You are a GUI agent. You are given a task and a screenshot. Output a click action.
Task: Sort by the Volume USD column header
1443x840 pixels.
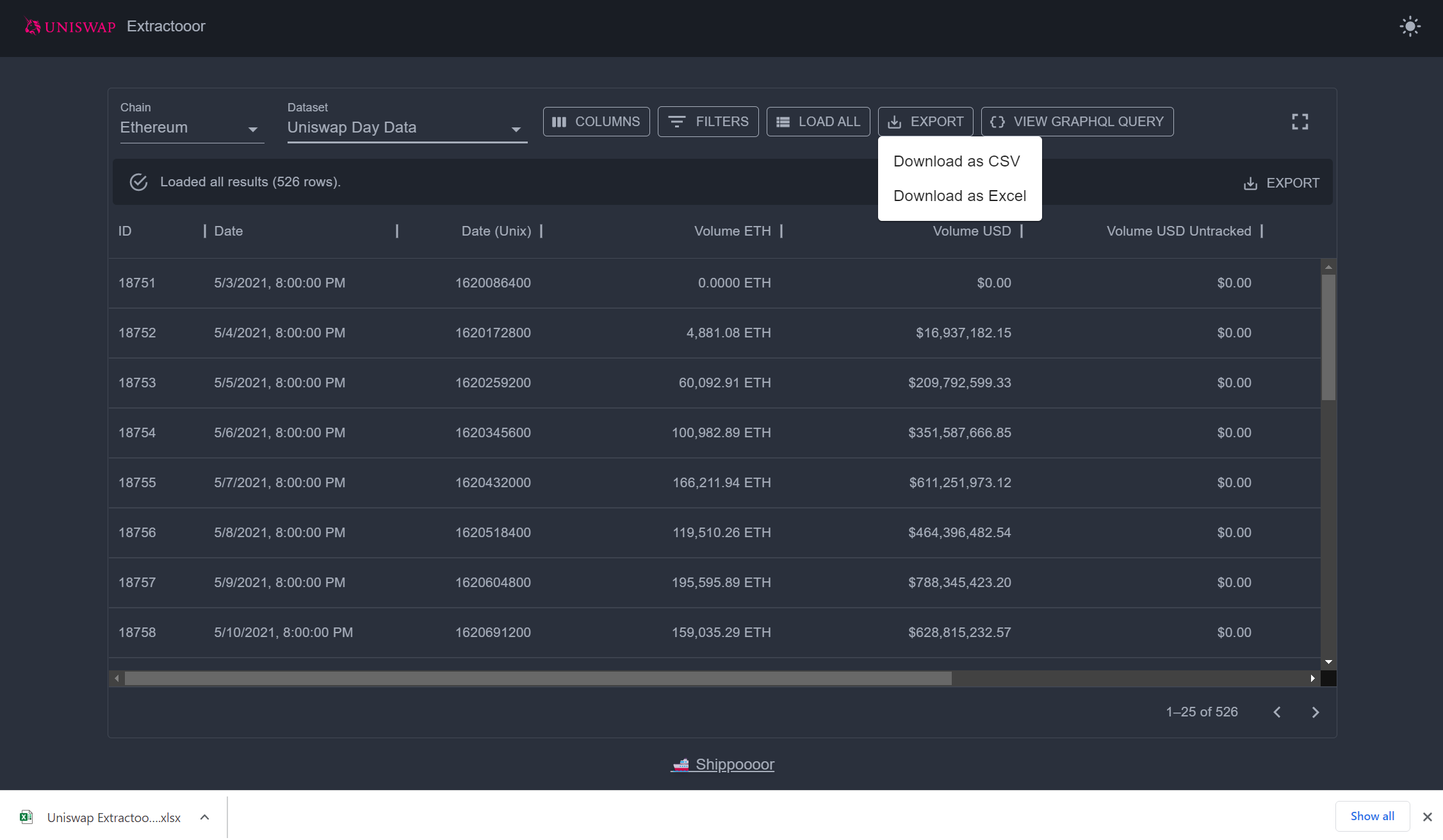tap(972, 231)
